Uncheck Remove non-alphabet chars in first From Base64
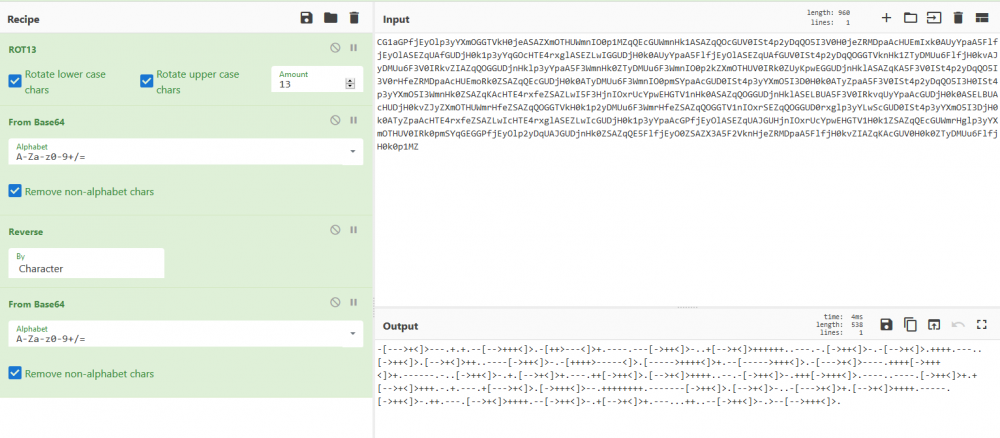The width and height of the screenshot is (1000, 438). click(15, 191)
